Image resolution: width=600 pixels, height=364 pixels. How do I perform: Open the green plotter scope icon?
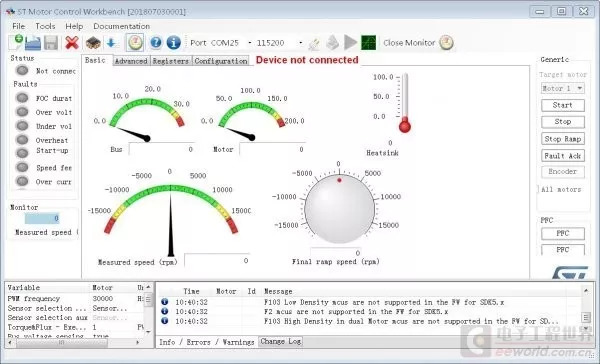point(368,42)
